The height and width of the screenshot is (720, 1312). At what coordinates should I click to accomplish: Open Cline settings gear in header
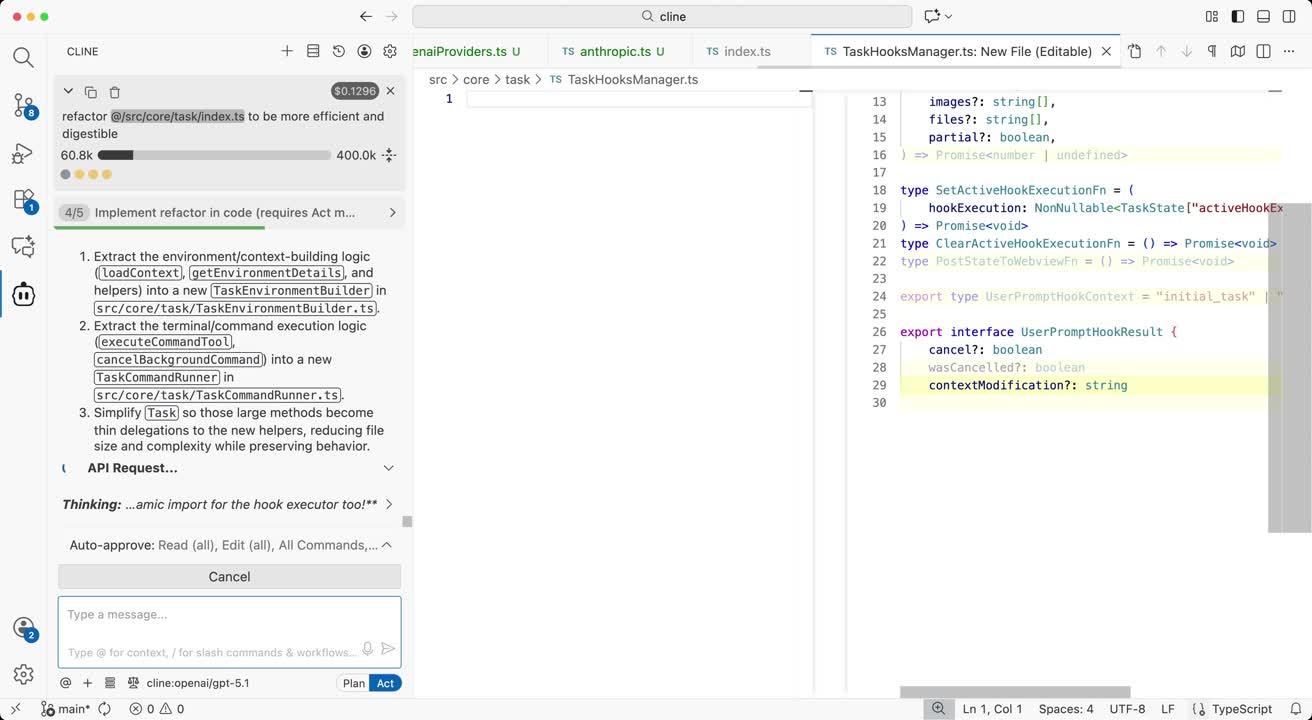pos(391,51)
